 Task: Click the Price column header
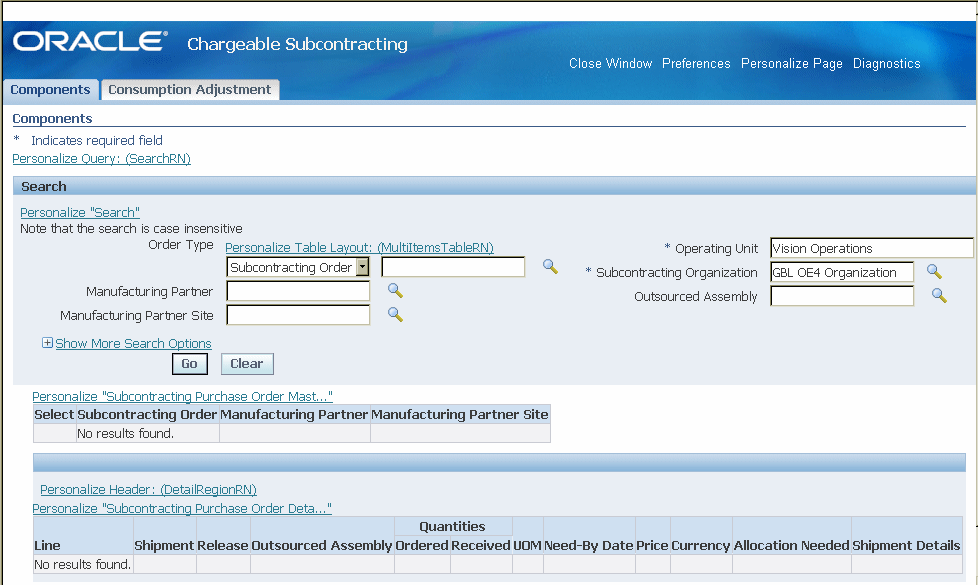652,545
